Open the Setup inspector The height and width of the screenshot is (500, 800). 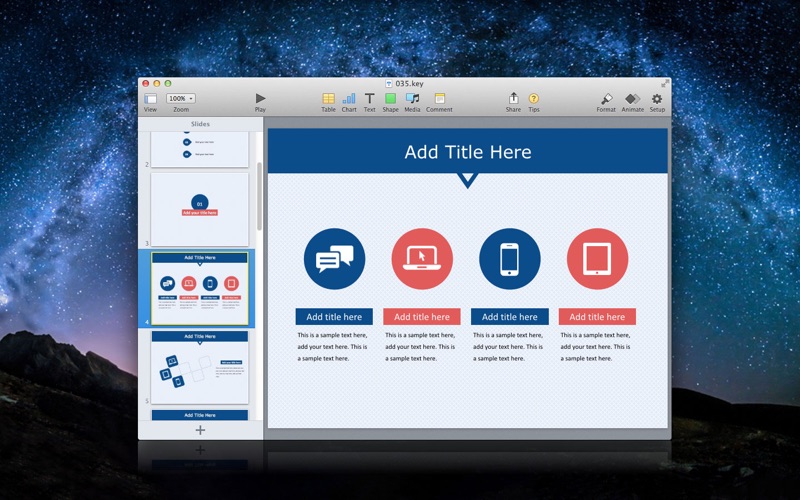point(657,98)
